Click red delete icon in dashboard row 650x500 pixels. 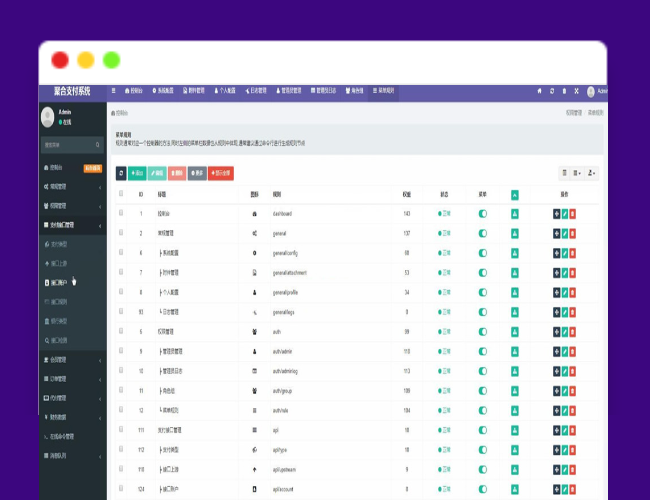coord(573,214)
